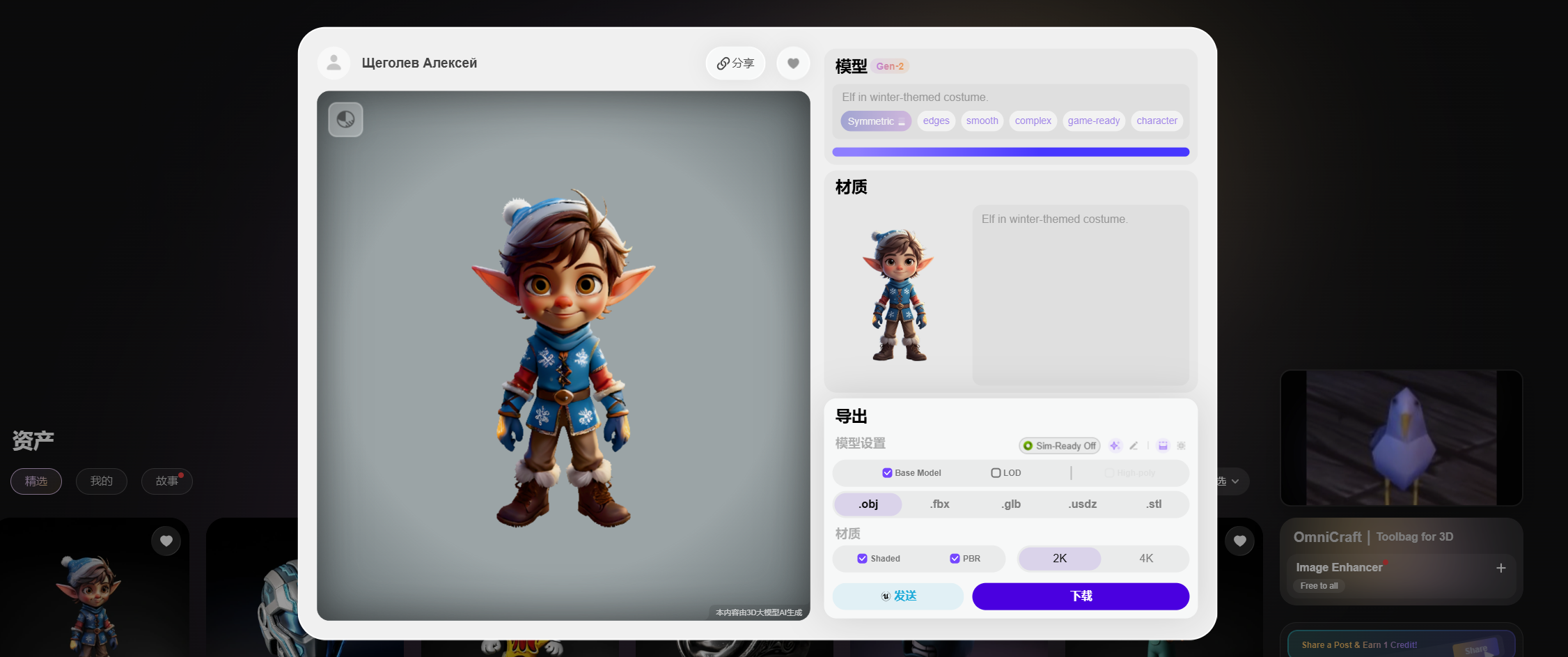Click the purple 下载 download button

[x=1080, y=596]
